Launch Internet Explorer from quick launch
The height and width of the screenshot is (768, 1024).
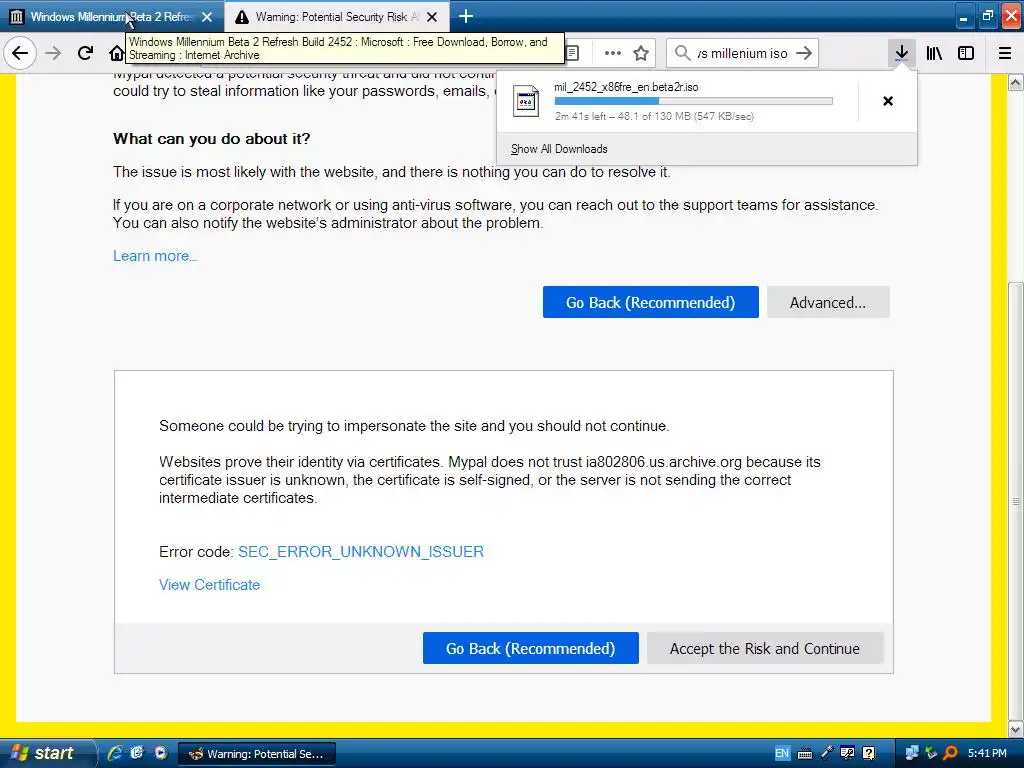[115, 753]
